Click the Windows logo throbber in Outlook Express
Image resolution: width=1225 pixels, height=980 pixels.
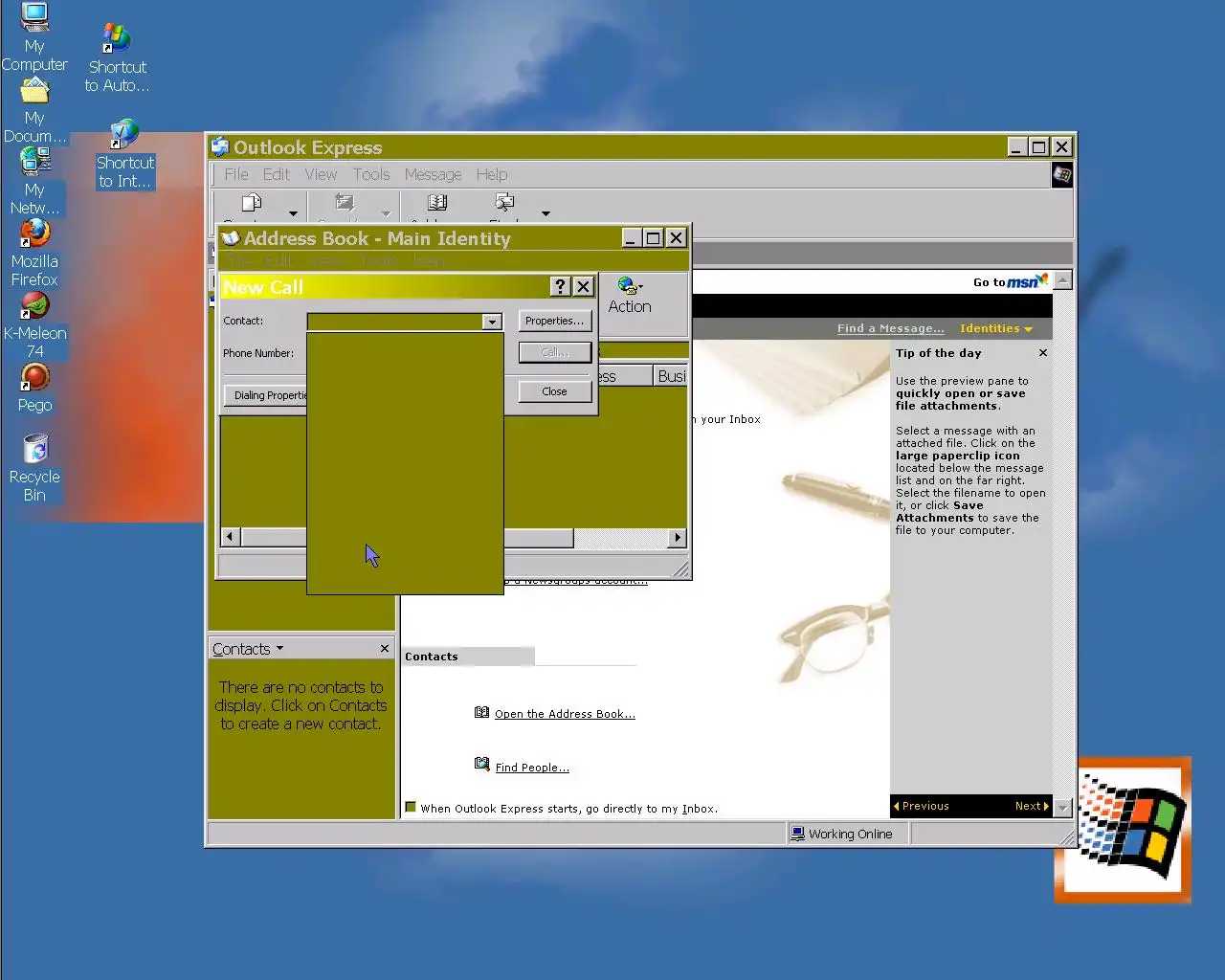tap(1062, 175)
